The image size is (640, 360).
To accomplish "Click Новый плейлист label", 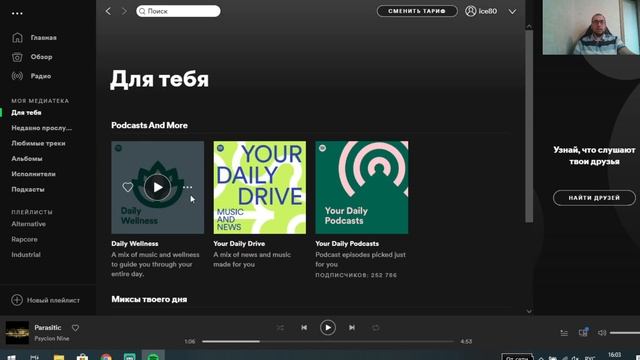I will [x=53, y=300].
